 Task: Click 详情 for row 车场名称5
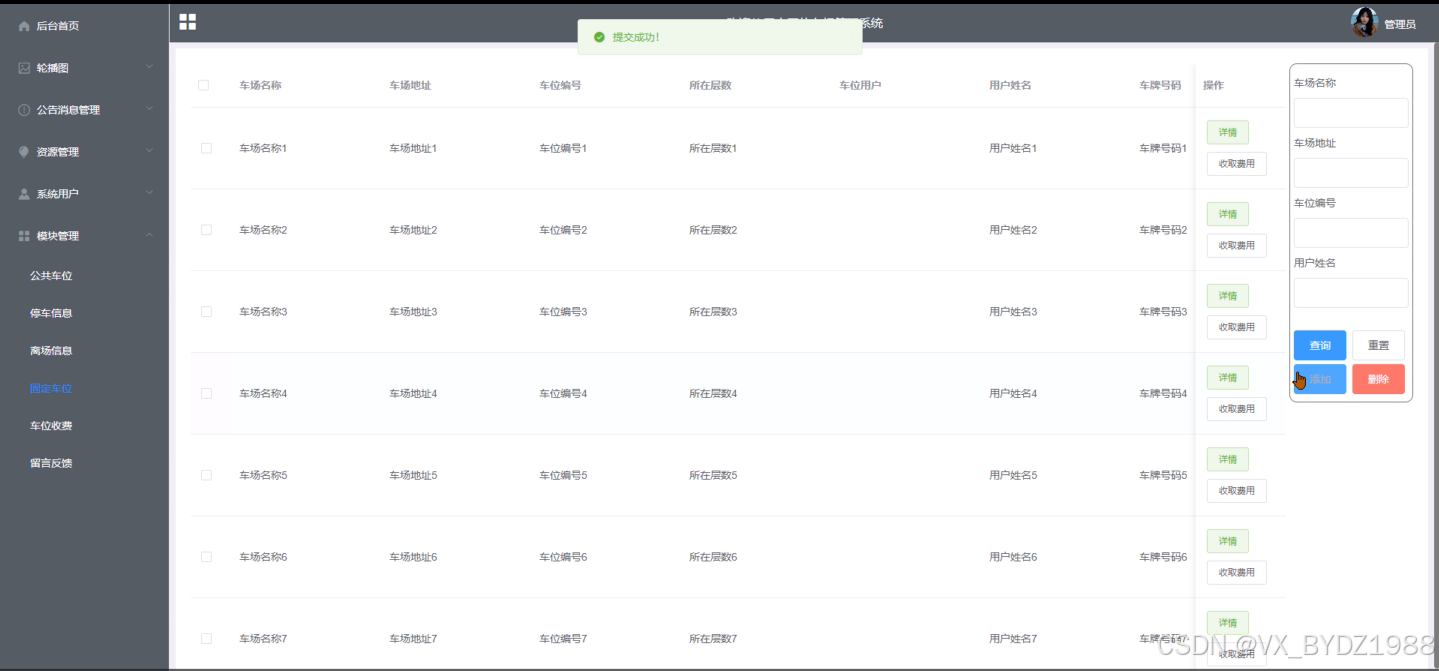coord(1228,460)
